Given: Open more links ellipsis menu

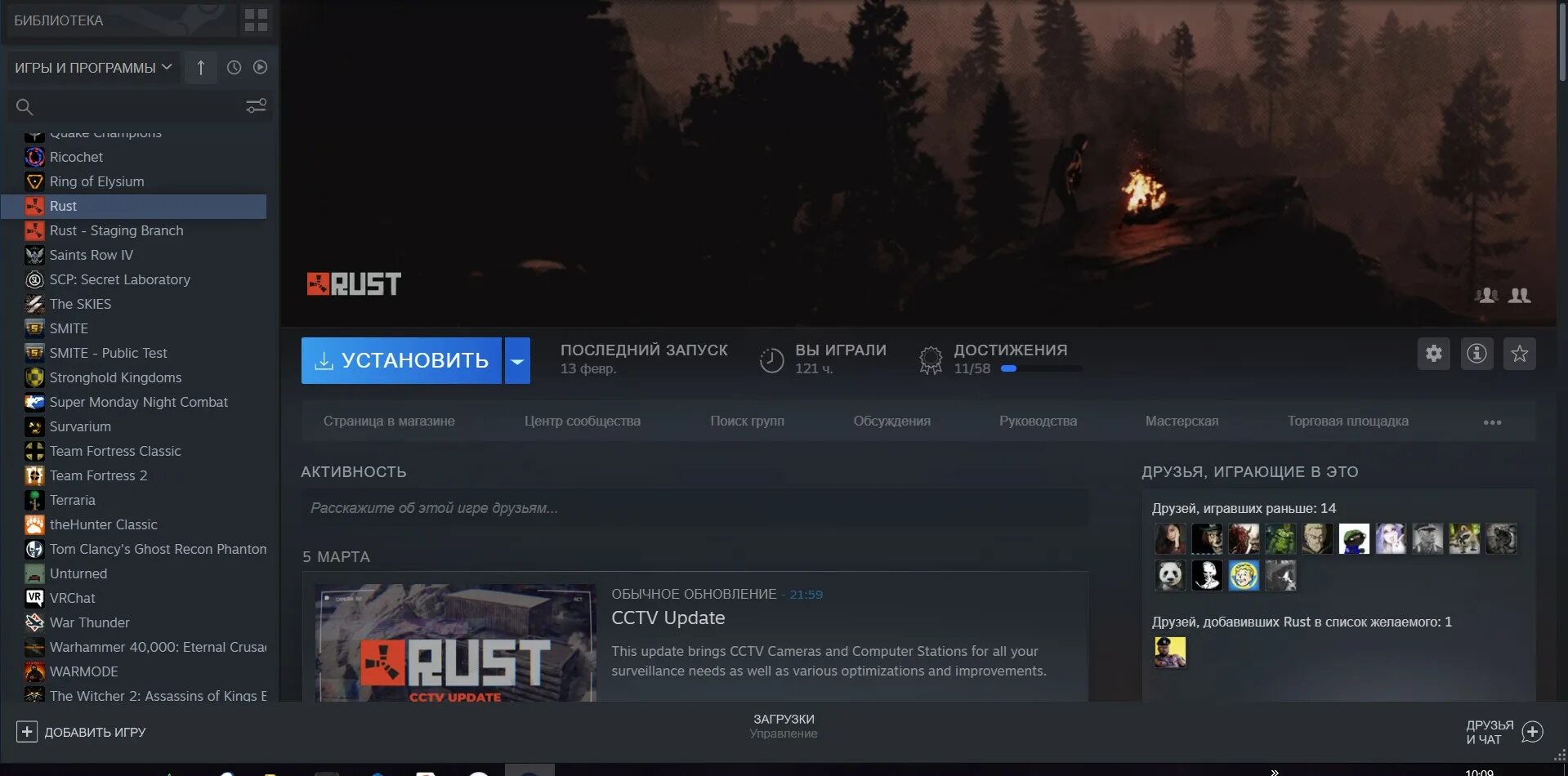Looking at the screenshot, I should (x=1493, y=422).
